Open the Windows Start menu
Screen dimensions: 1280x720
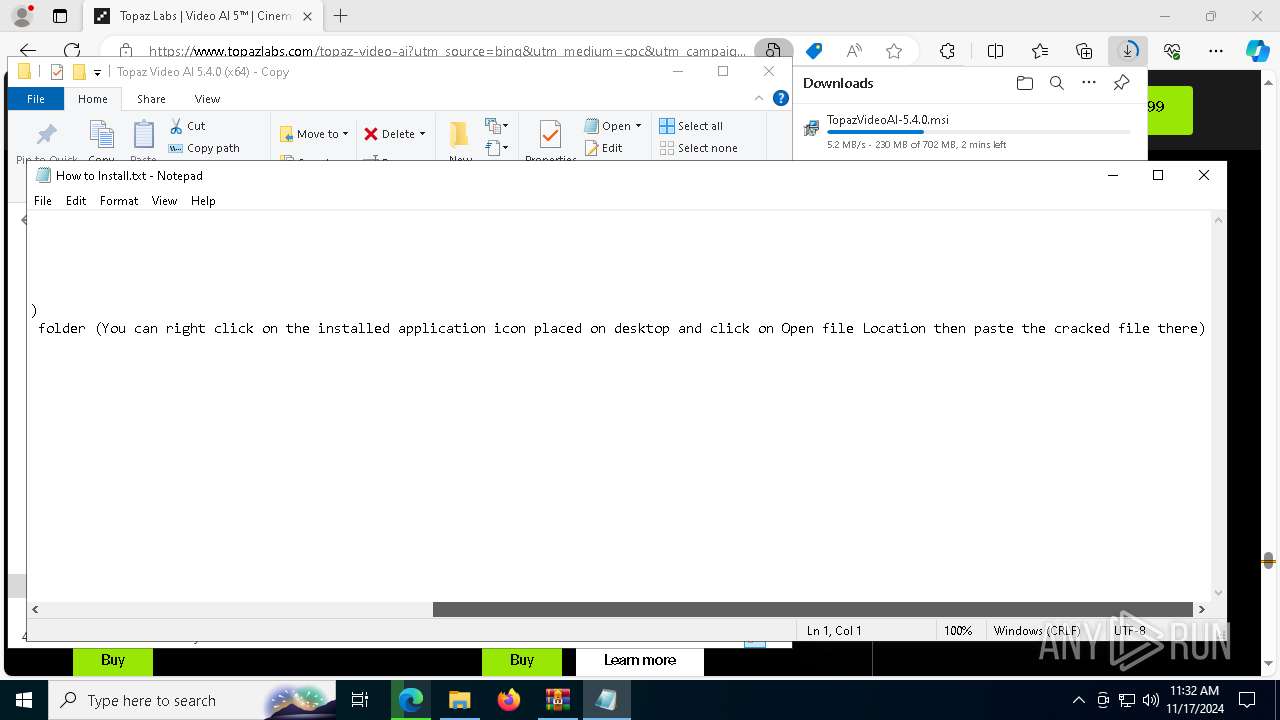24,700
